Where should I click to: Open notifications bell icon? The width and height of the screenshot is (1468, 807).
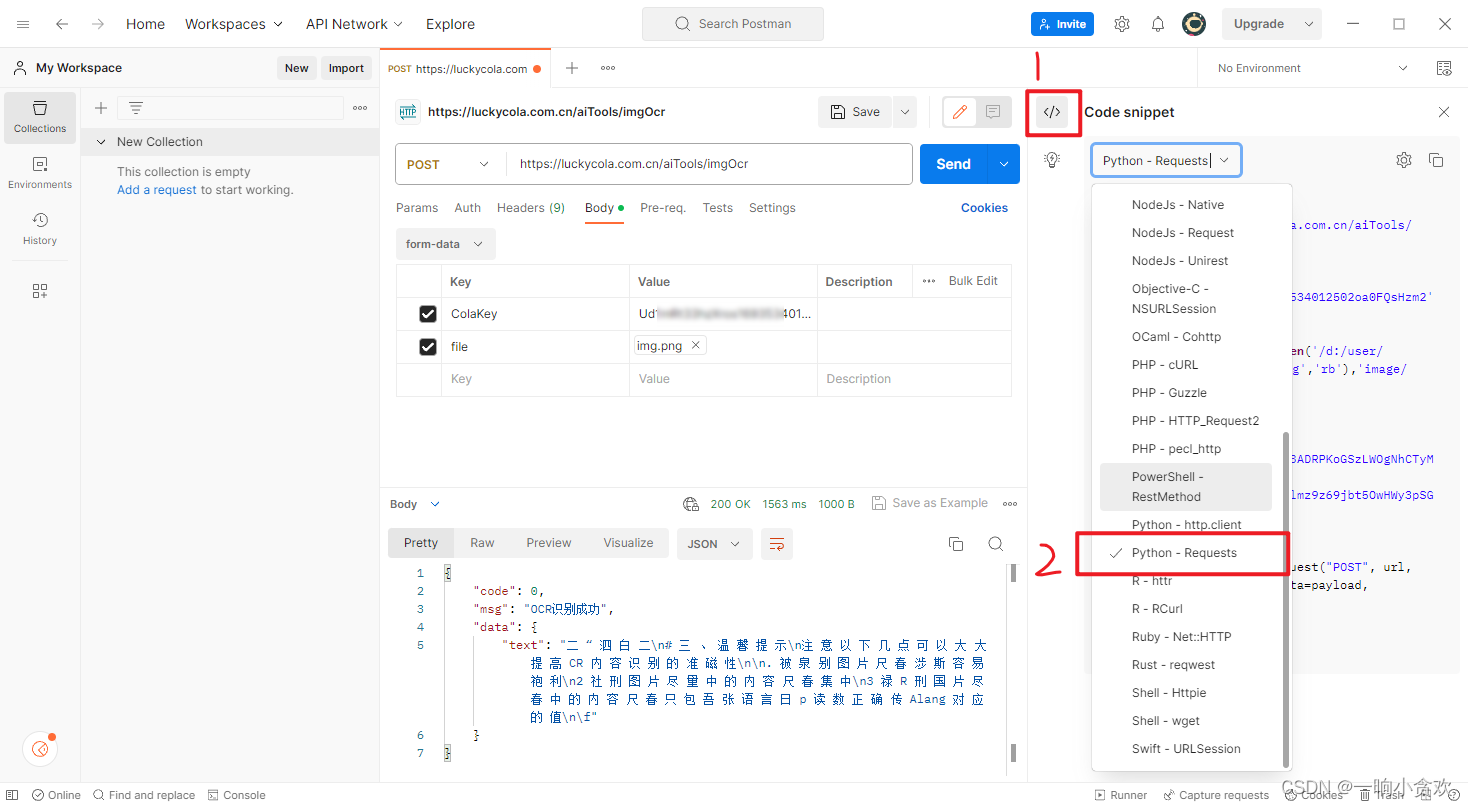(x=1158, y=24)
